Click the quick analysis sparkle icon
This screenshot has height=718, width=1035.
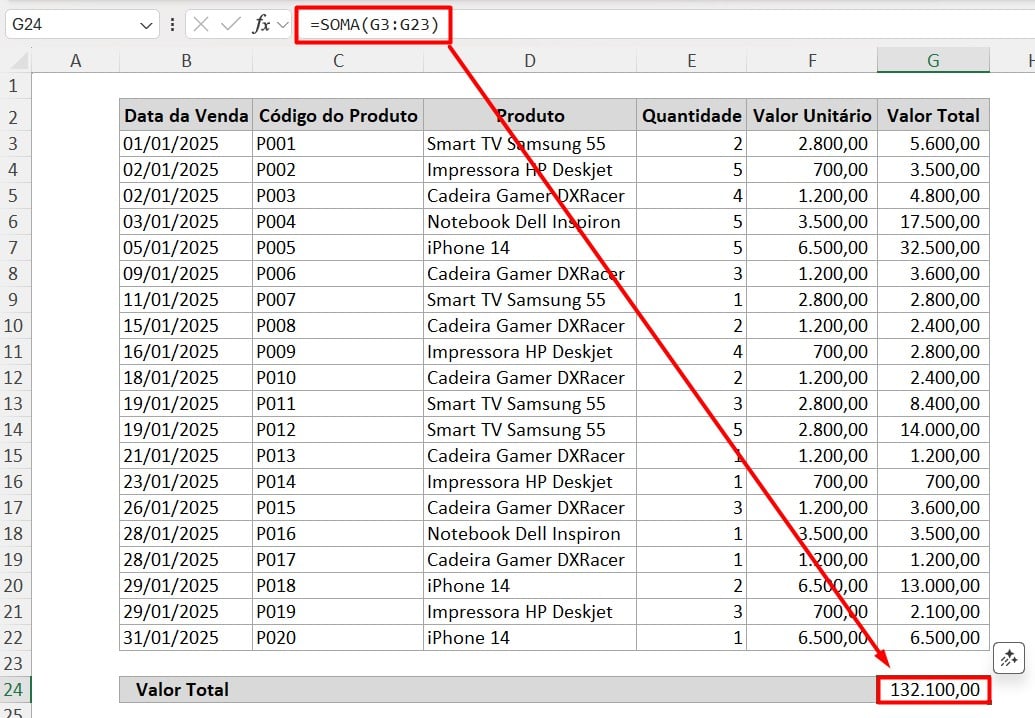(x=1009, y=658)
